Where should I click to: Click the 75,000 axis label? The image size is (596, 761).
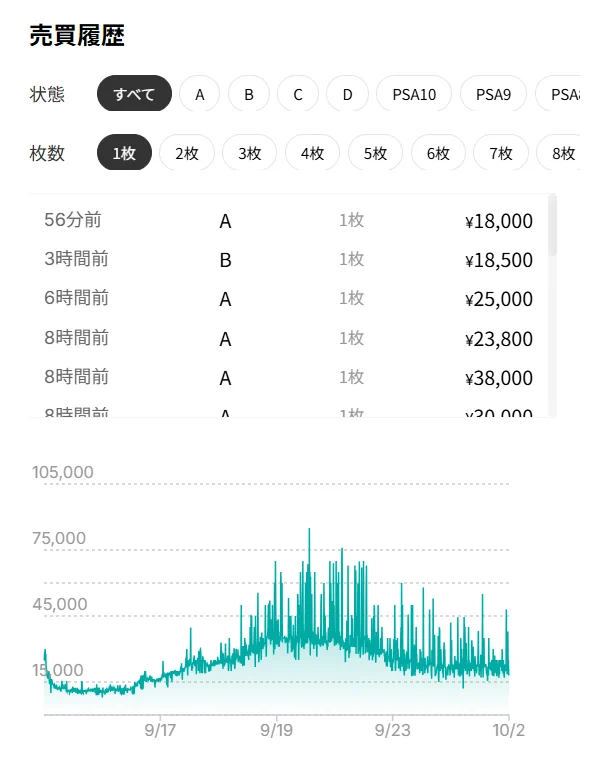59,538
